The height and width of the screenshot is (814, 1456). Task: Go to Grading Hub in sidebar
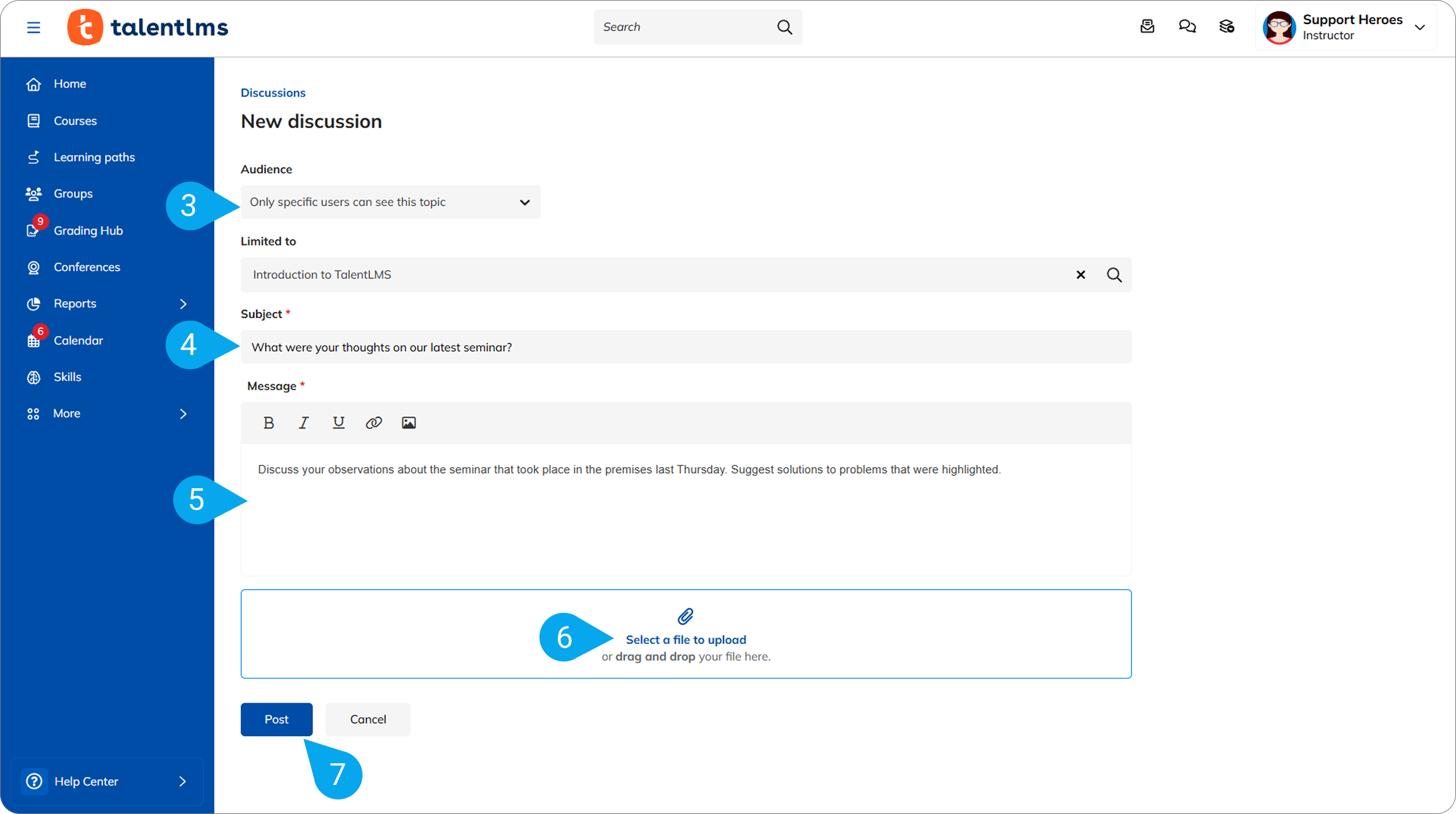pos(88,231)
